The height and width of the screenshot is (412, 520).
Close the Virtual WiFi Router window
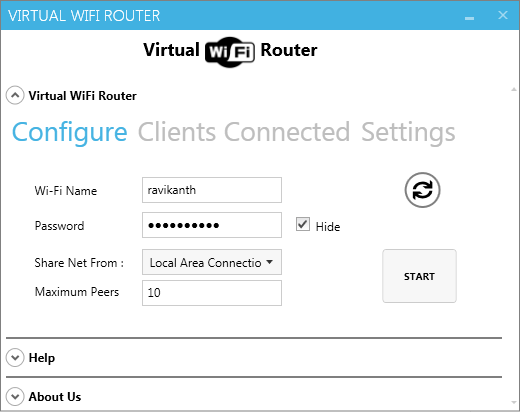tap(503, 15)
